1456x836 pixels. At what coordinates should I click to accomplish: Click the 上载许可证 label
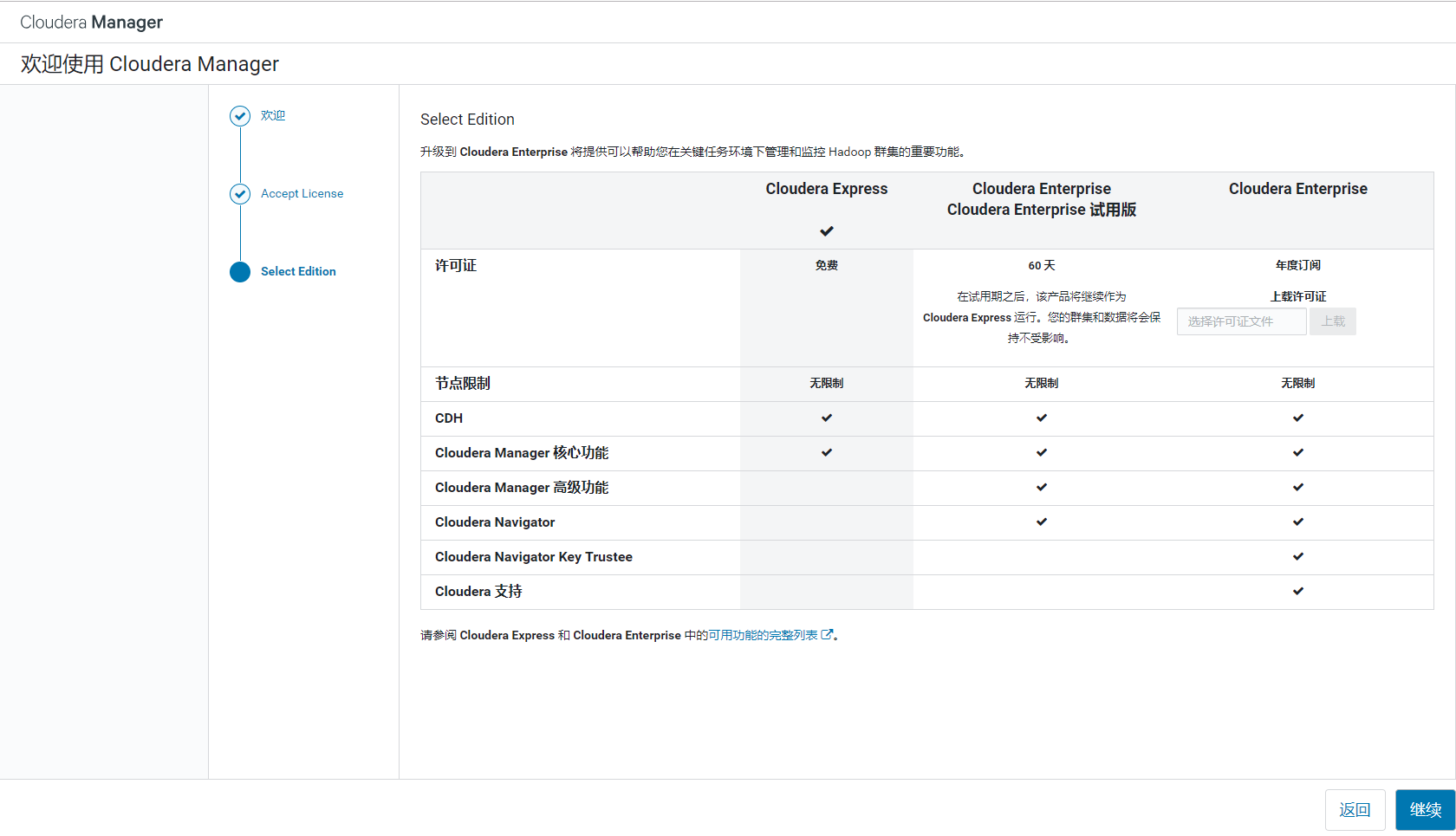(x=1298, y=297)
